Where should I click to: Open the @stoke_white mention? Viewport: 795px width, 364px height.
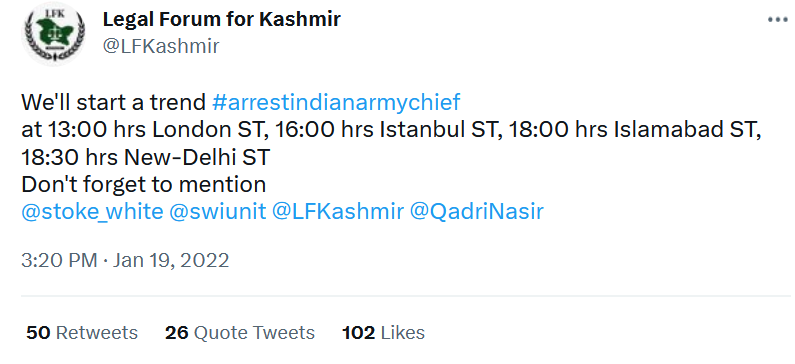click(x=92, y=211)
